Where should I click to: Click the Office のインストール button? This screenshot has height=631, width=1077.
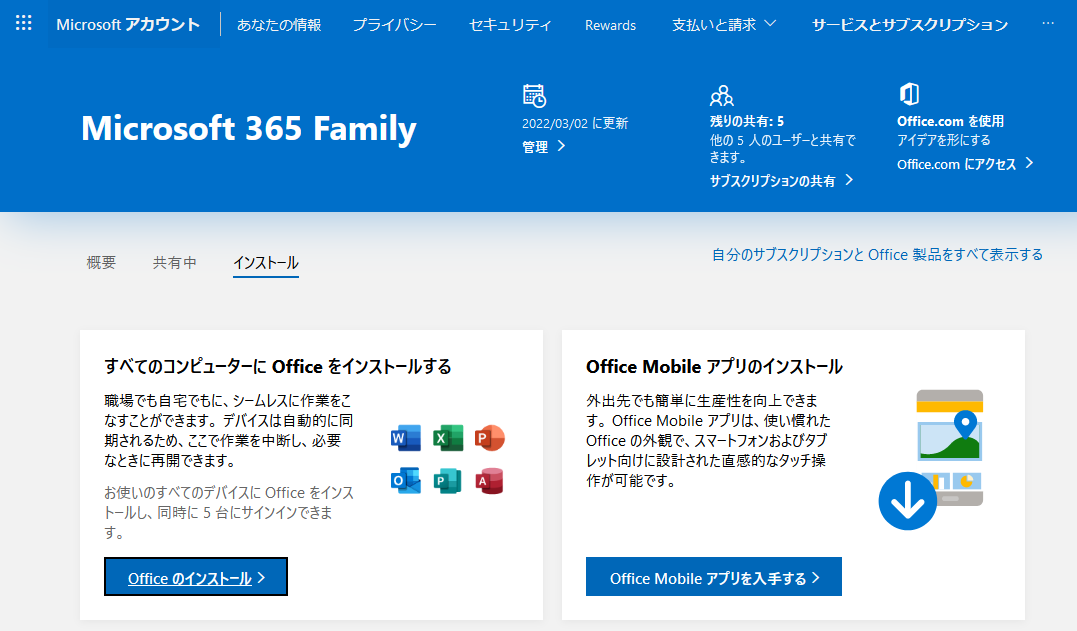195,576
